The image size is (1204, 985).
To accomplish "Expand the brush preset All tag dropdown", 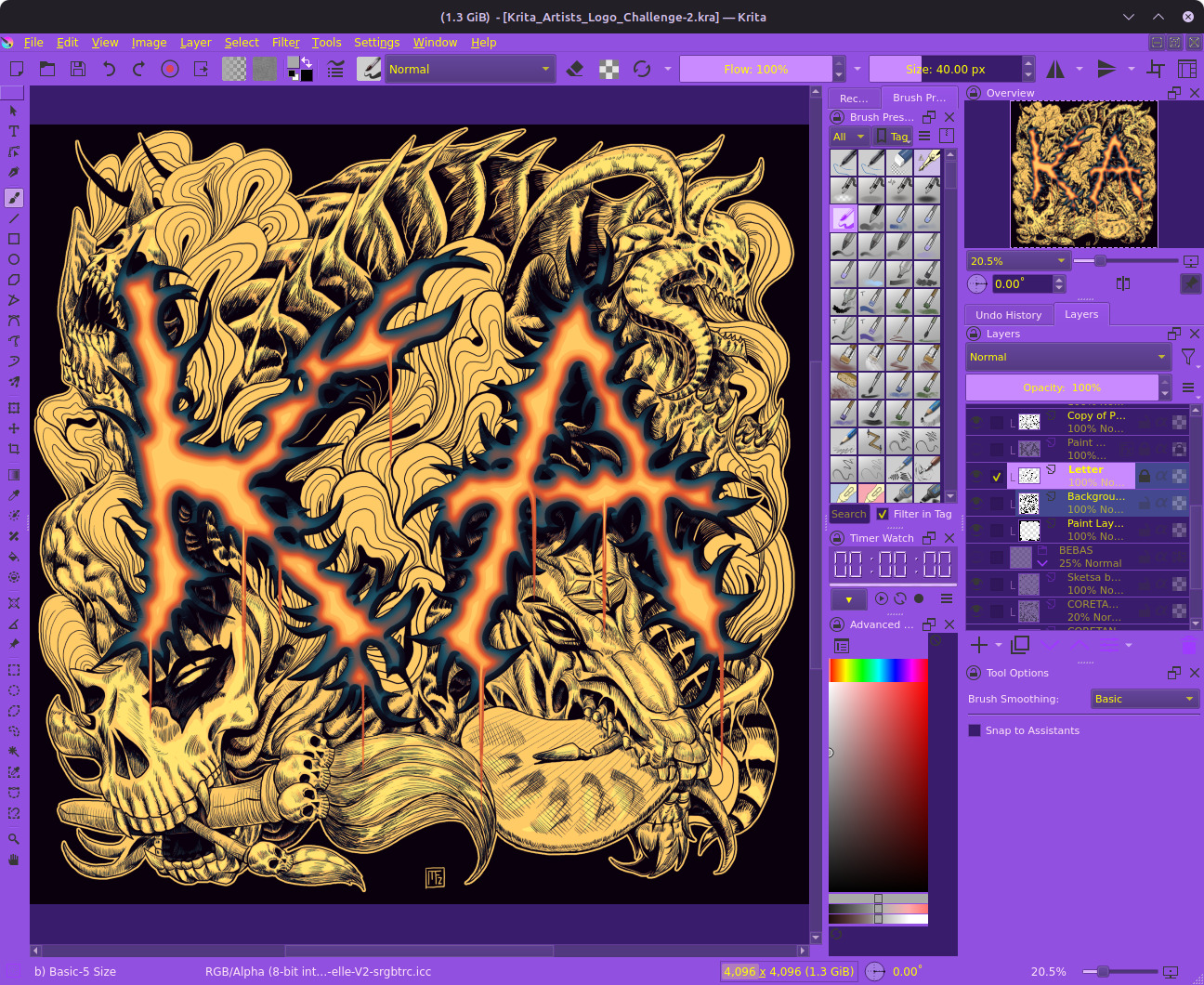I will [849, 137].
